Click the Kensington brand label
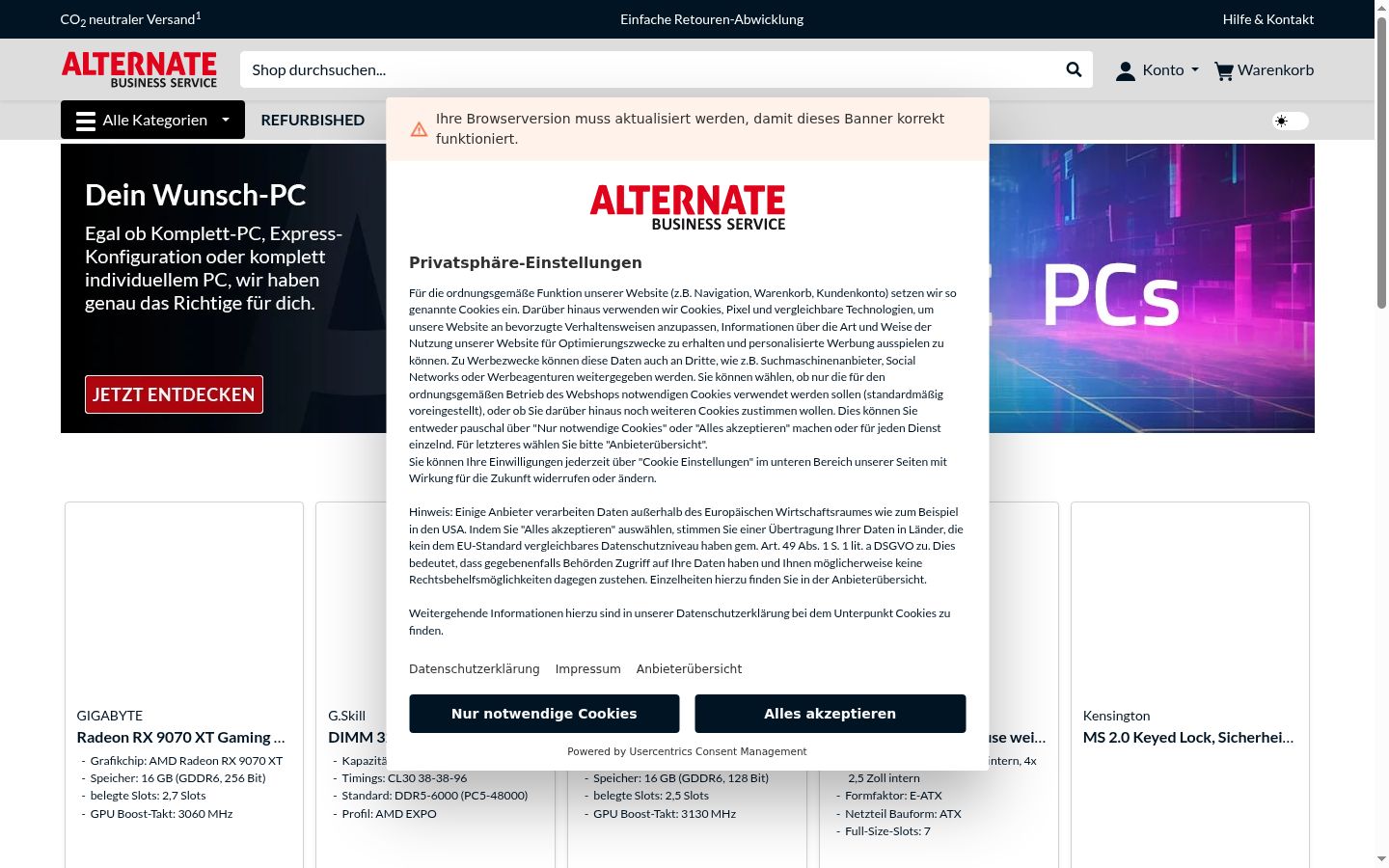 click(x=1116, y=716)
